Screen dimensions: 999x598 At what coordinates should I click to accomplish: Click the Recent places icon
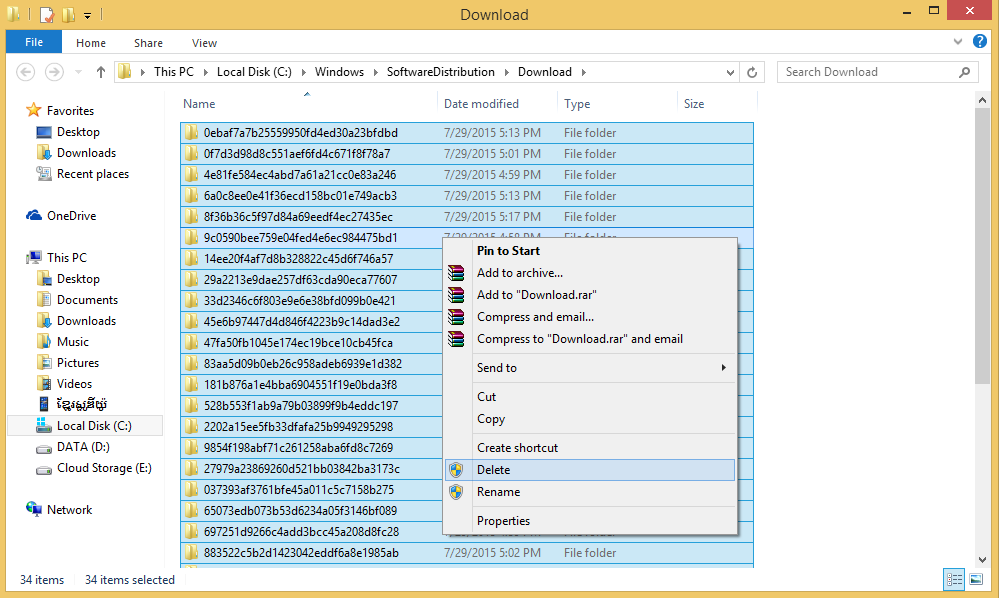tap(44, 173)
